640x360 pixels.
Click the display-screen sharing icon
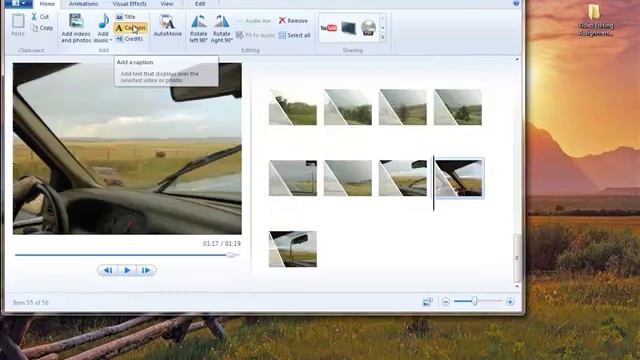pos(349,28)
